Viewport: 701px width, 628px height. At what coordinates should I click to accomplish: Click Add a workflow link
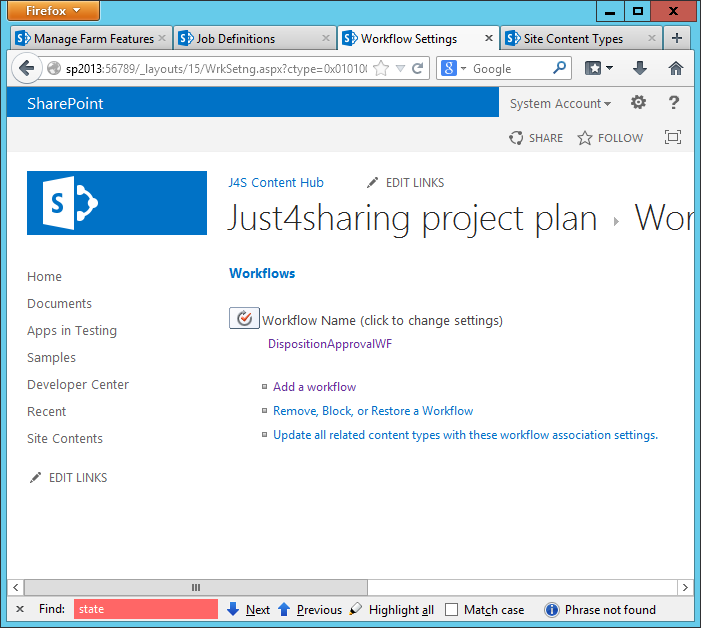click(314, 387)
